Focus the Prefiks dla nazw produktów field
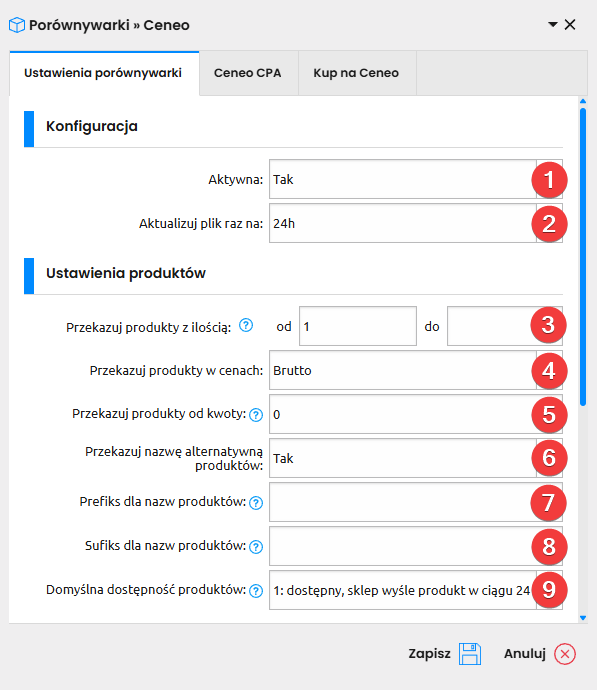Viewport: 597px width, 690px height. coord(416,502)
